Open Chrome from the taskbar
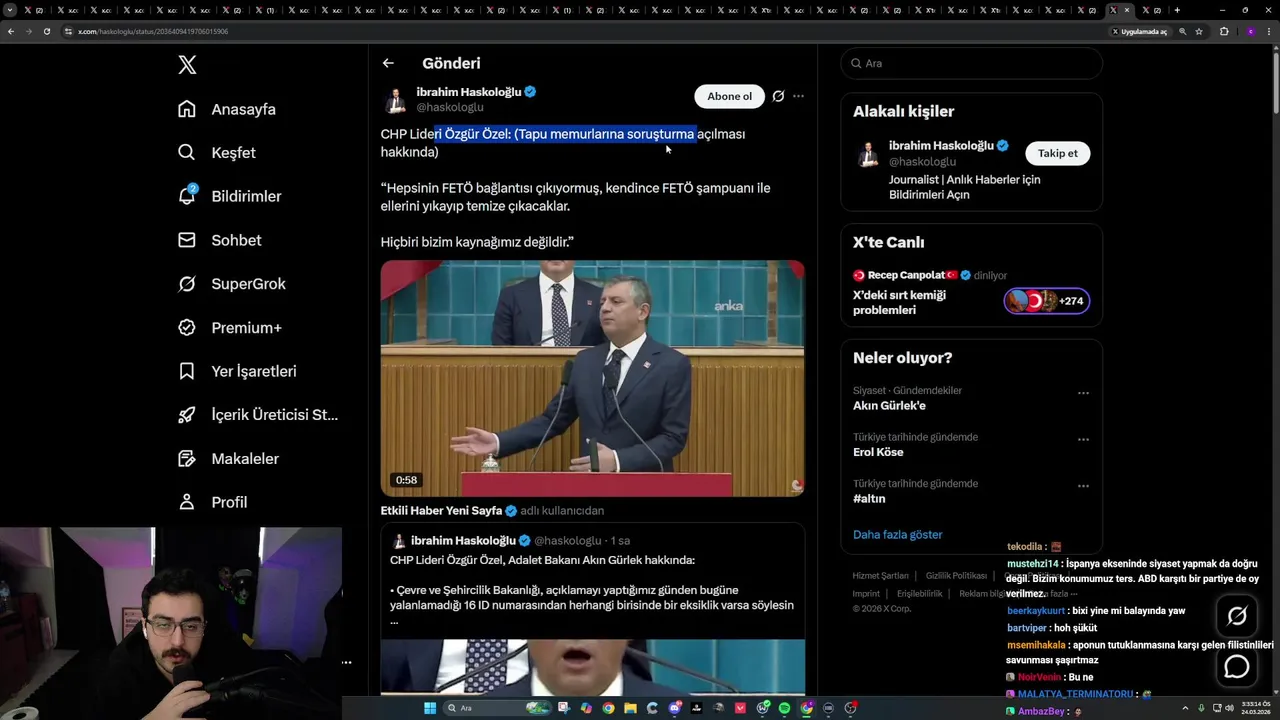This screenshot has width=1280, height=720. click(x=608, y=708)
